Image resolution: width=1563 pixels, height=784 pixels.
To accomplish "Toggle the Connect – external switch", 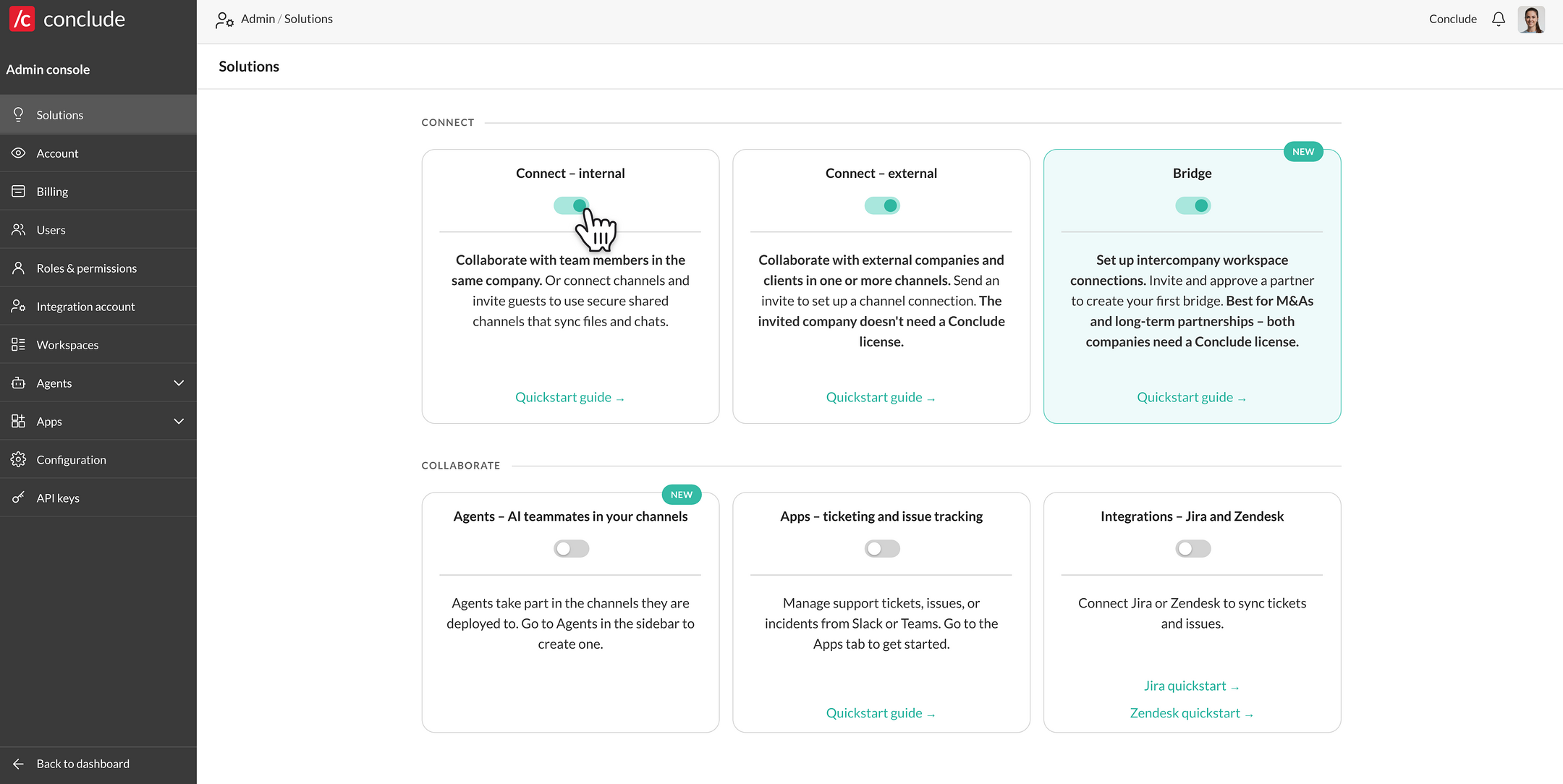I will 882,205.
